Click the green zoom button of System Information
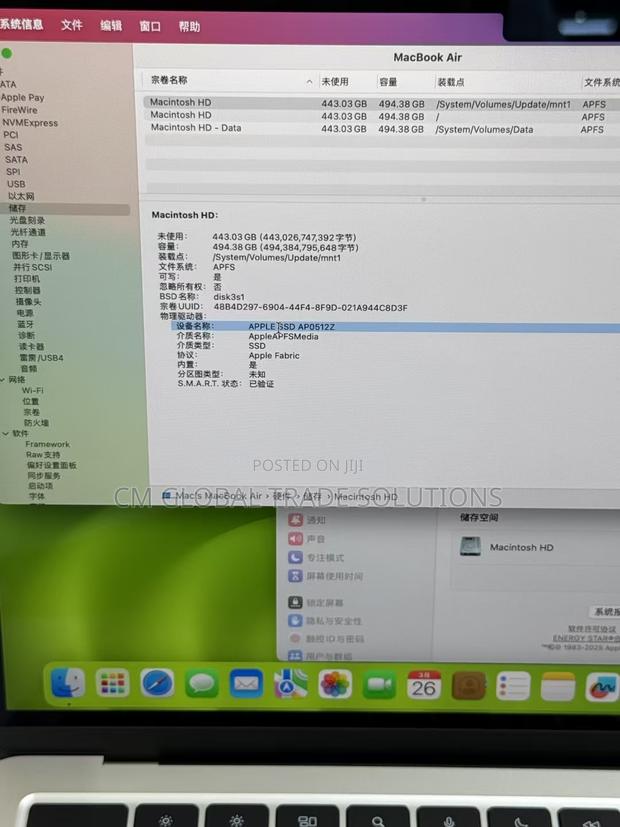Viewport: 620px width, 827px height. coord(7,53)
